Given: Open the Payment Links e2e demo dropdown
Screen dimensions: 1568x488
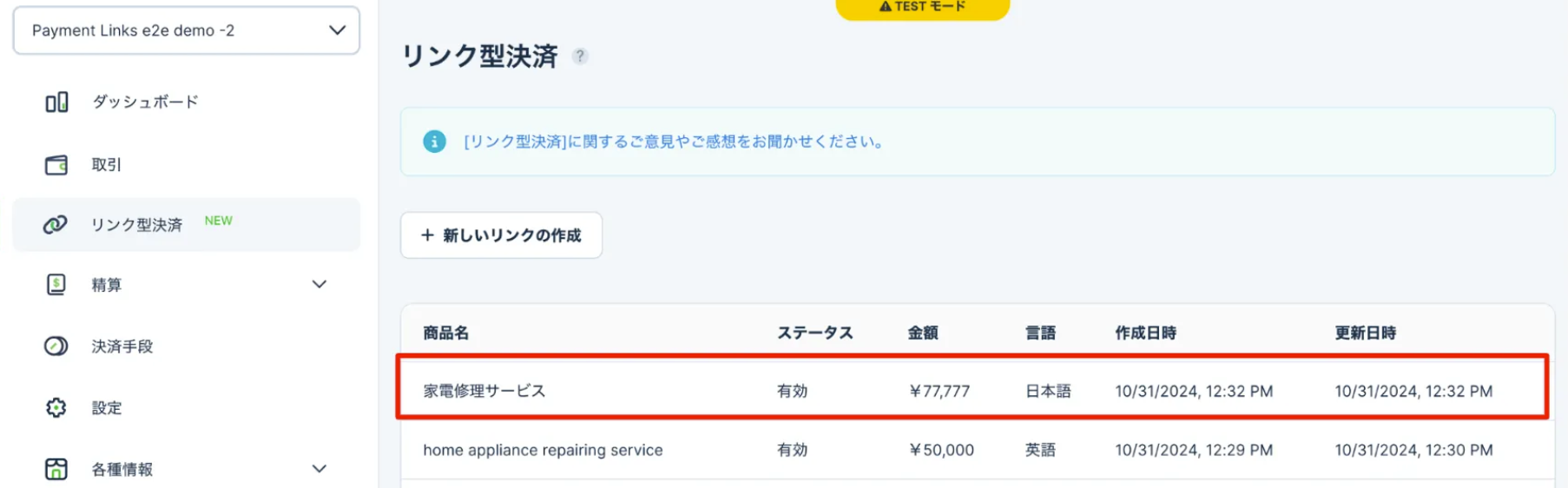Looking at the screenshot, I should (x=187, y=30).
